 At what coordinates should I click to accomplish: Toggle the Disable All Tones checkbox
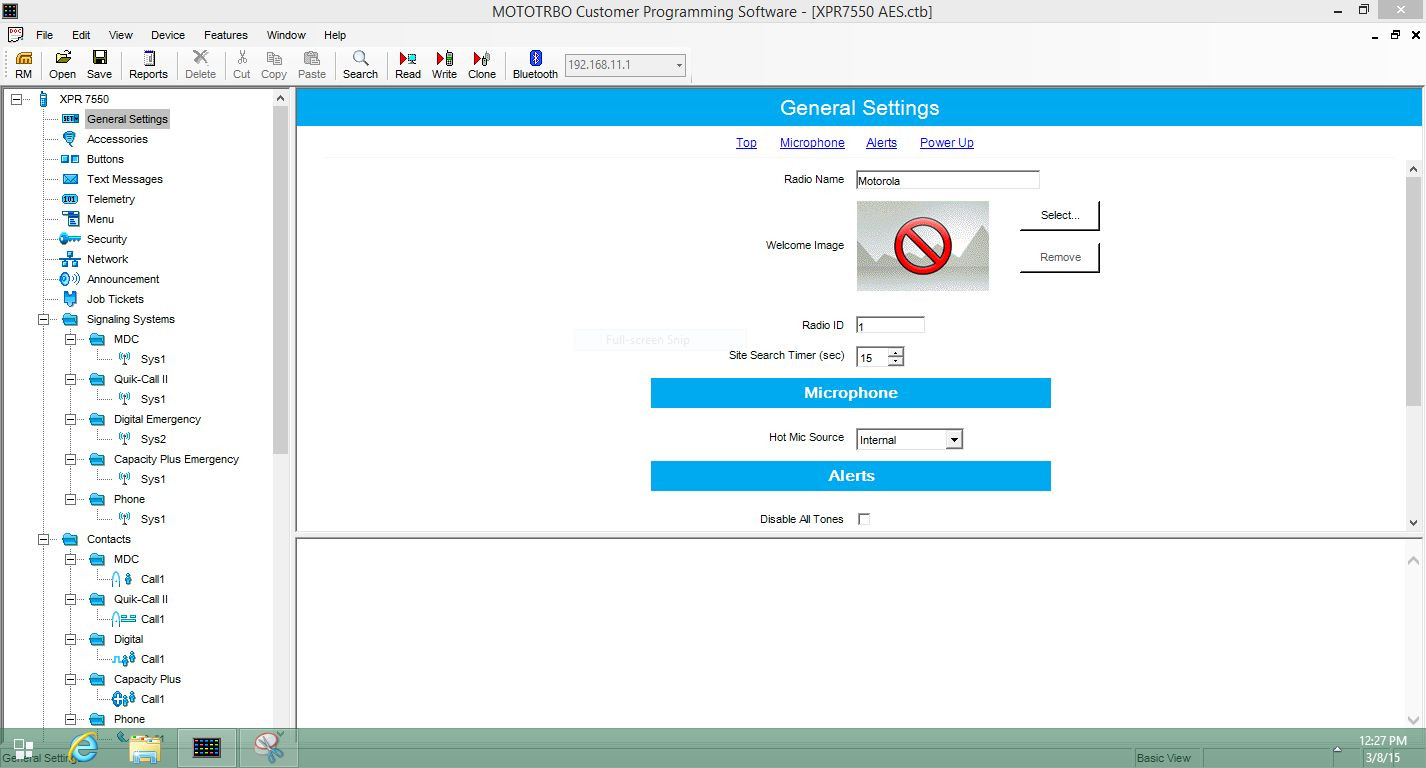point(864,519)
